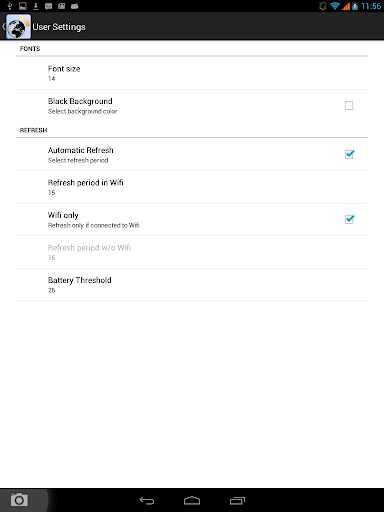Tap the download notification icon
Image resolution: width=384 pixels, height=512 pixels.
36,6
